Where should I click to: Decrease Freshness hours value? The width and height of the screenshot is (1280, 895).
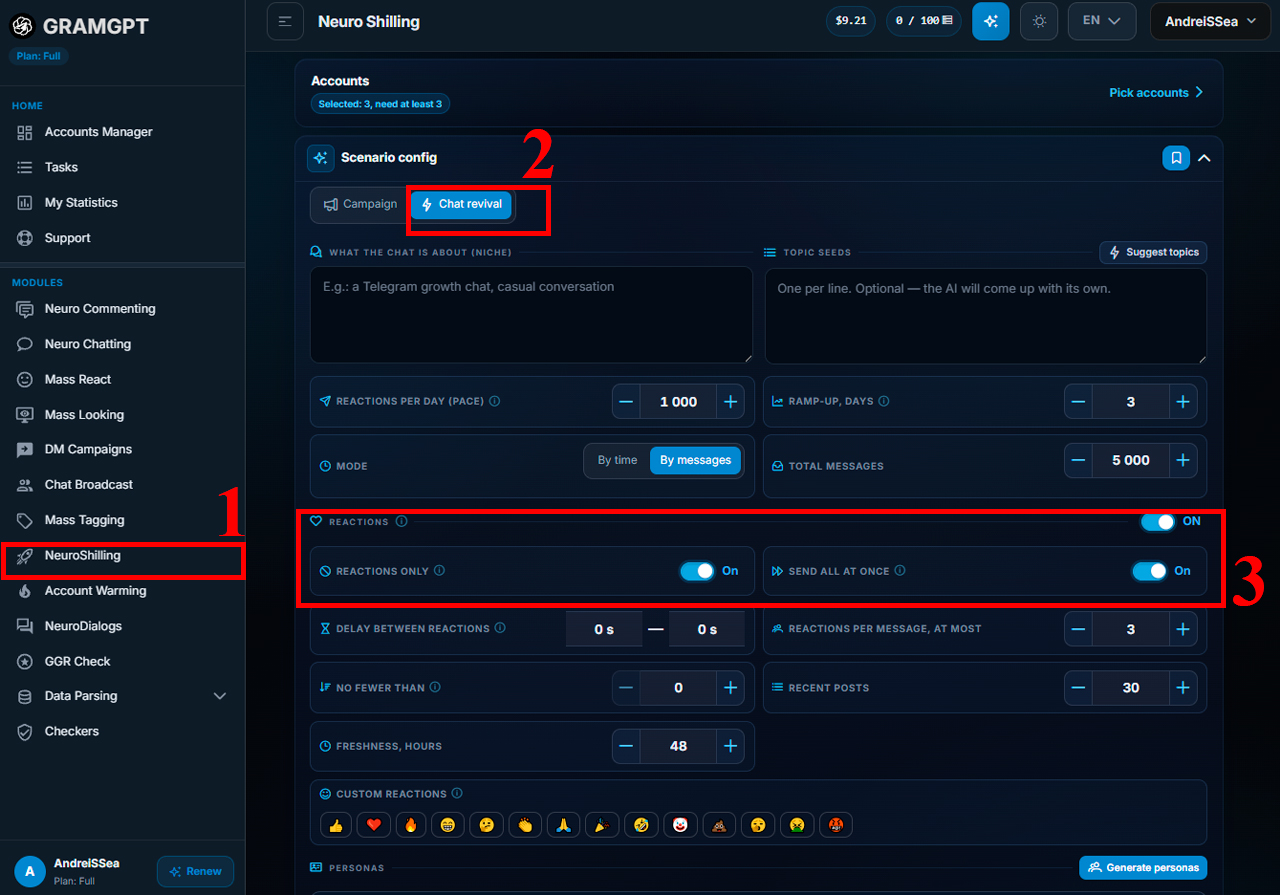[x=627, y=746]
